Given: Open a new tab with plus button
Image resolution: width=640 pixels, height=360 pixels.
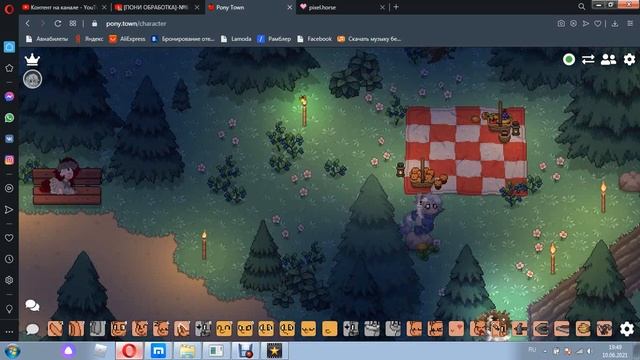Looking at the screenshot, I should tap(396, 7).
